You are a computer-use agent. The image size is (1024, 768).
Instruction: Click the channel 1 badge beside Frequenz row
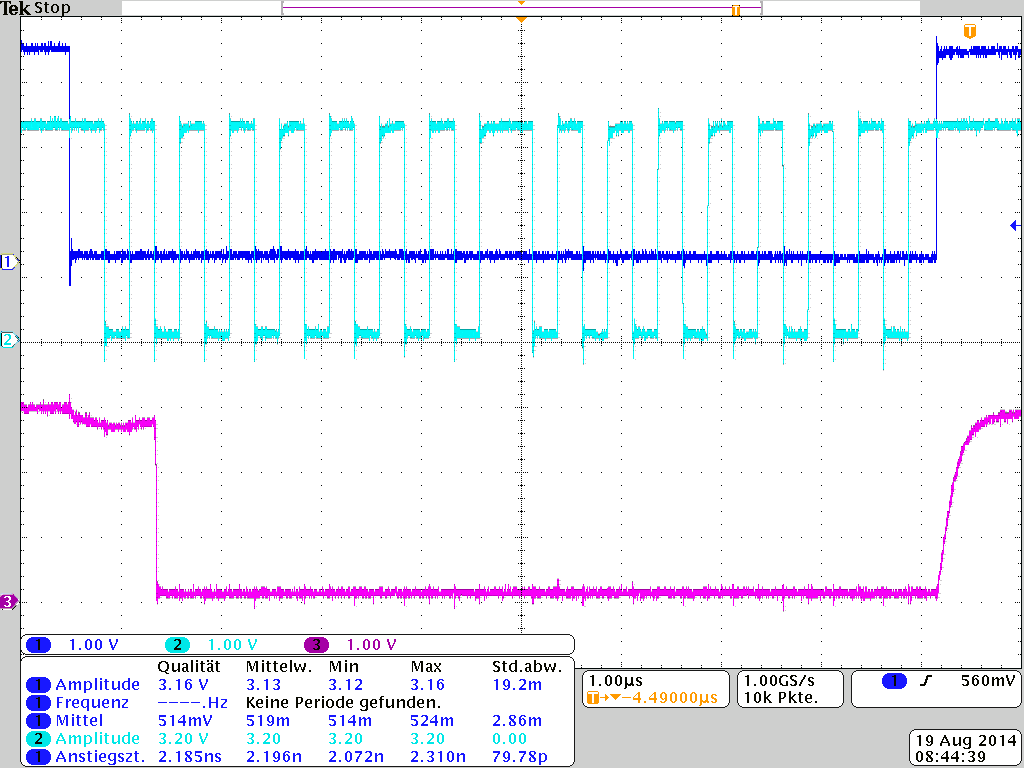pos(39,703)
